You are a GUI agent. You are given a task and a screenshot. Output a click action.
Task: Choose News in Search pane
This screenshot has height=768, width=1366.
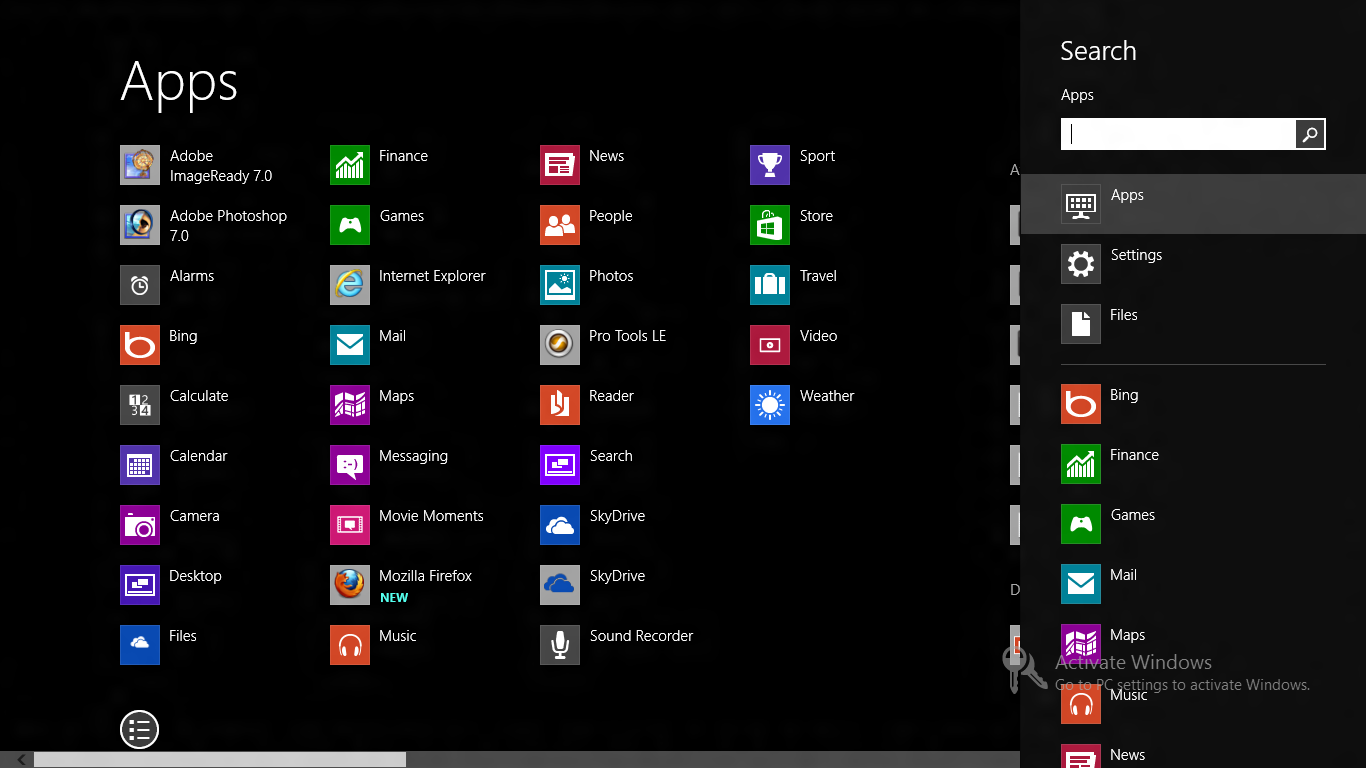1193,753
